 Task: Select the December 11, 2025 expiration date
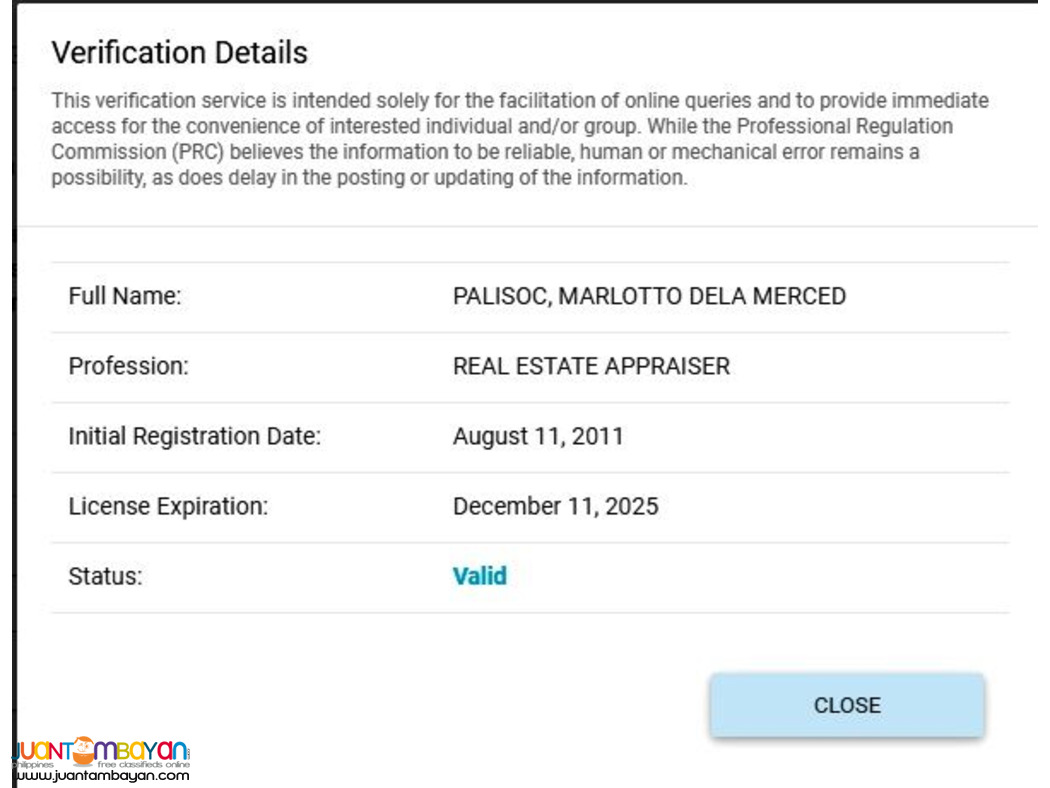pos(556,506)
